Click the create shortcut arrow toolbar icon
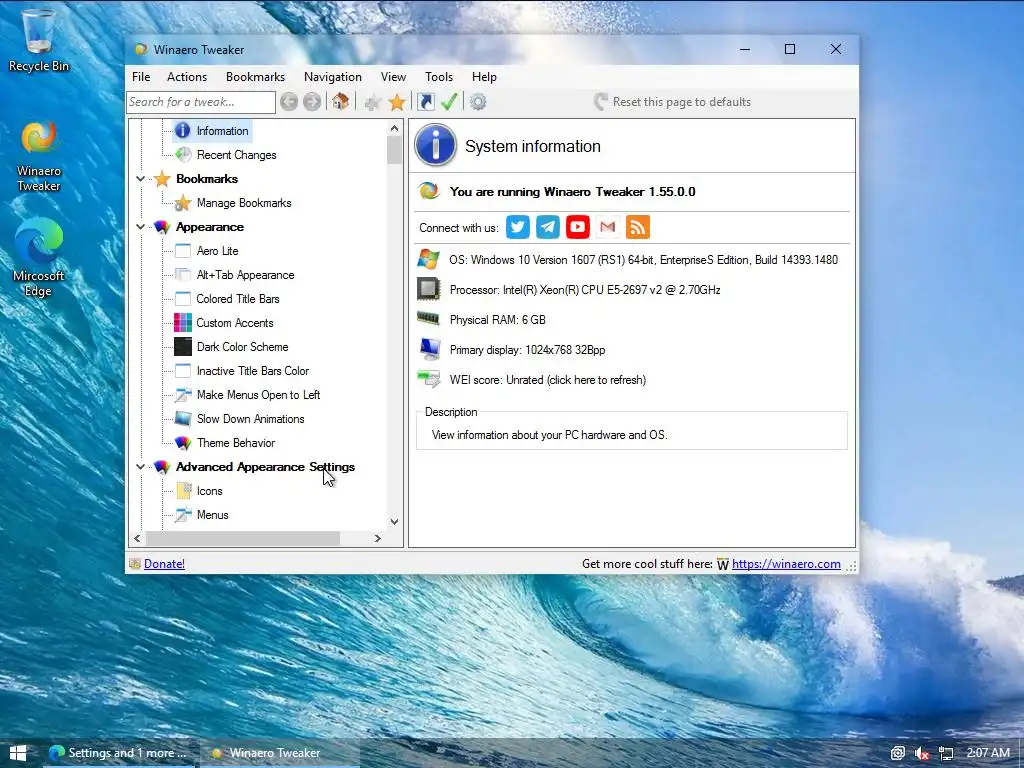 [x=426, y=102]
